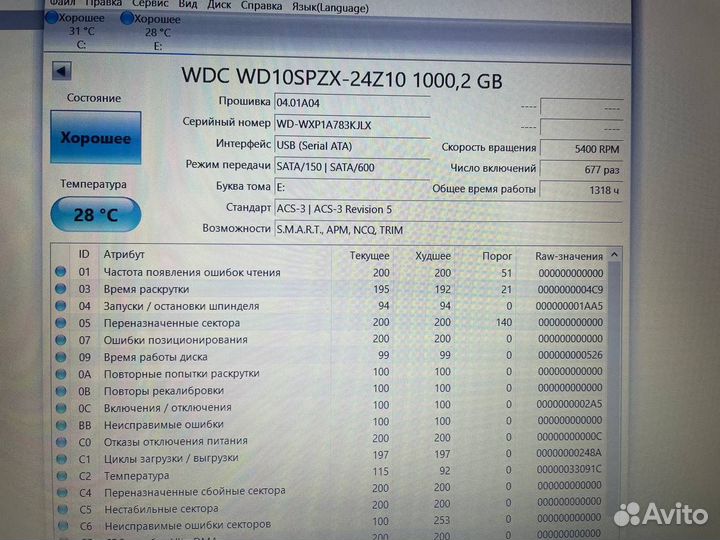Click raw value 0000033091C

click(x=569, y=469)
